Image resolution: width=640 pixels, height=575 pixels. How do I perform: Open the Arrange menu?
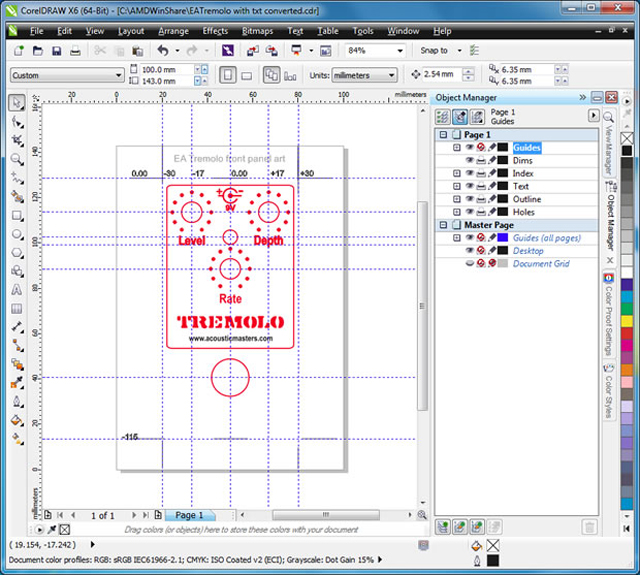[173, 31]
